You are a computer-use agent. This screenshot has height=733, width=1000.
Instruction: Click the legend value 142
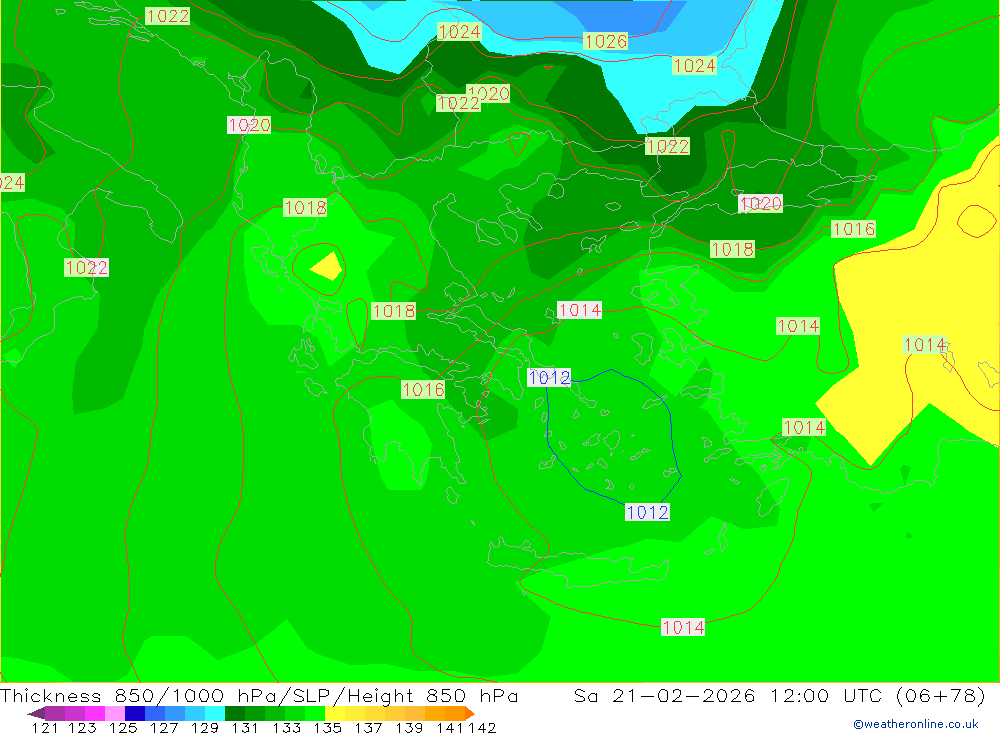point(482,727)
